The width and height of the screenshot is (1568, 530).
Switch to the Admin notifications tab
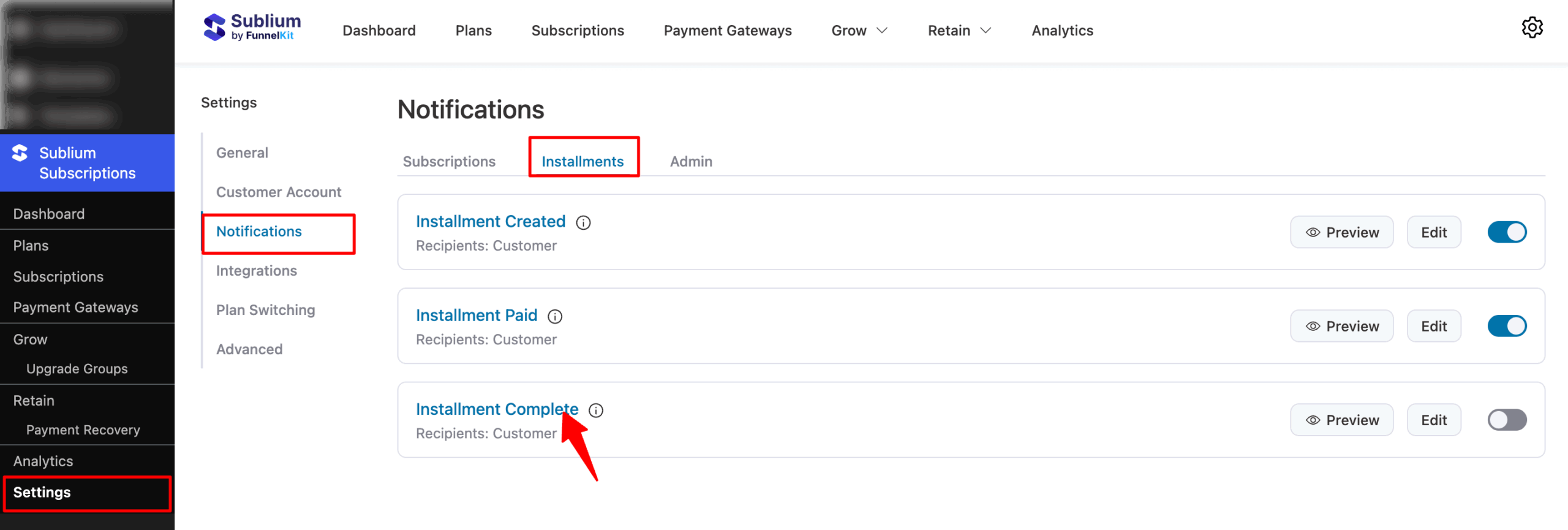point(691,161)
